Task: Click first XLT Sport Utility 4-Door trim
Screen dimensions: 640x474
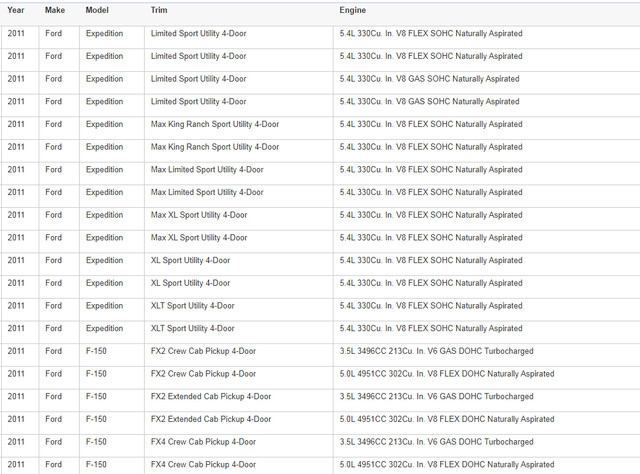Action: tap(192, 306)
